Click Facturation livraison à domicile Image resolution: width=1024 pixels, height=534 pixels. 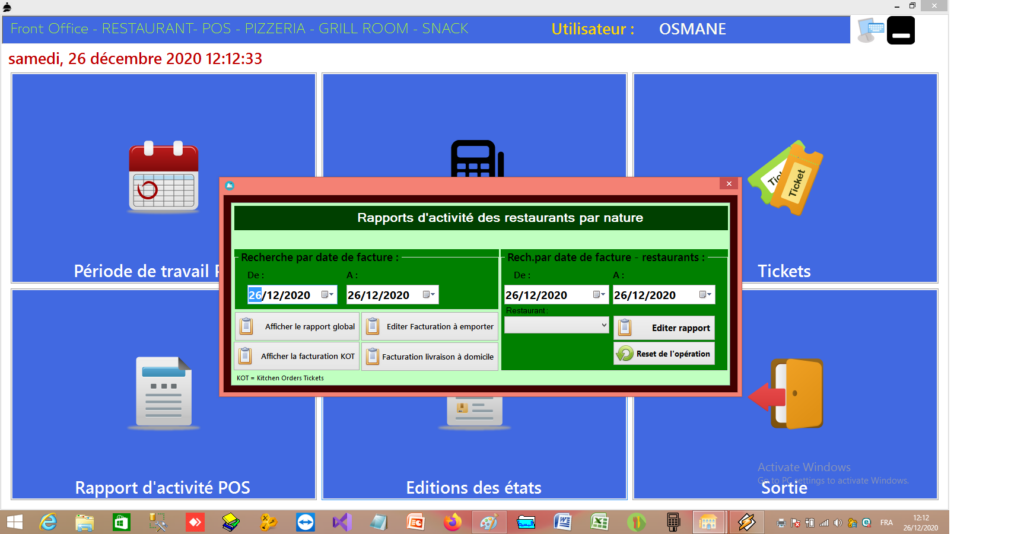[x=430, y=356]
